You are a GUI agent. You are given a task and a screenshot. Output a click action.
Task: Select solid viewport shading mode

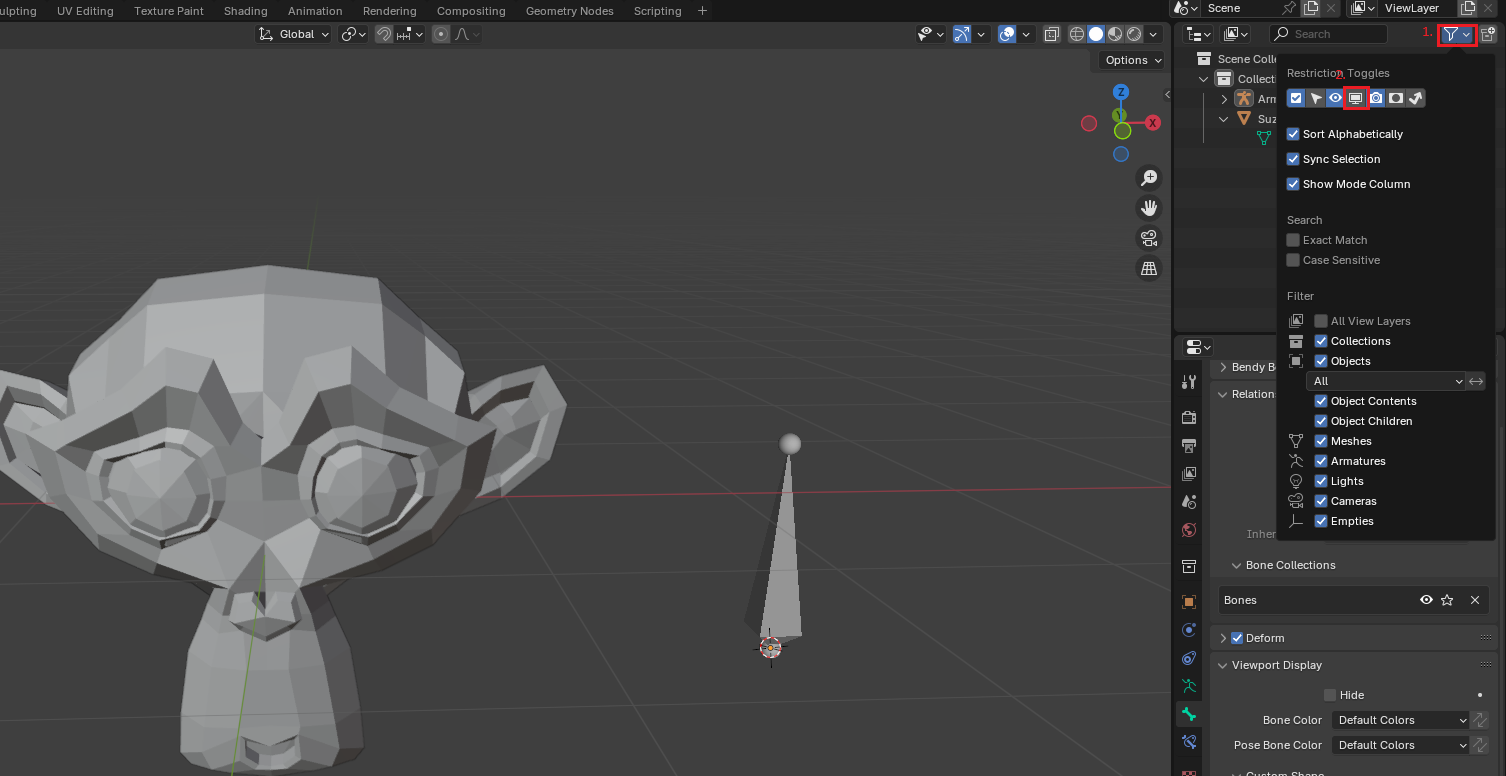pos(1096,34)
